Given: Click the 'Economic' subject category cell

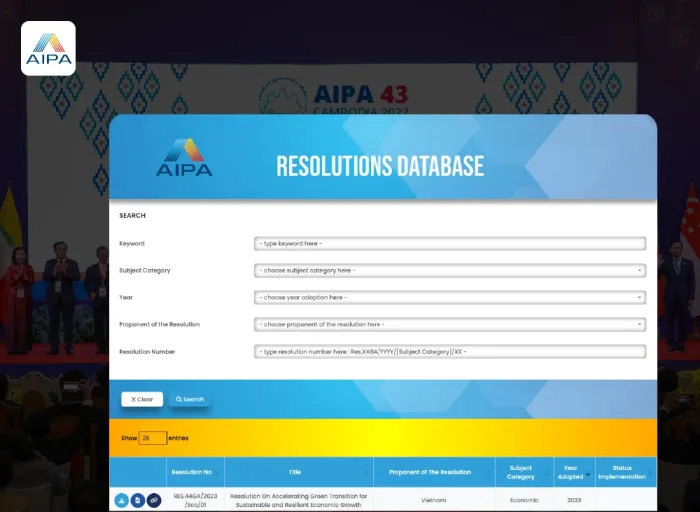Looking at the screenshot, I should [x=524, y=500].
